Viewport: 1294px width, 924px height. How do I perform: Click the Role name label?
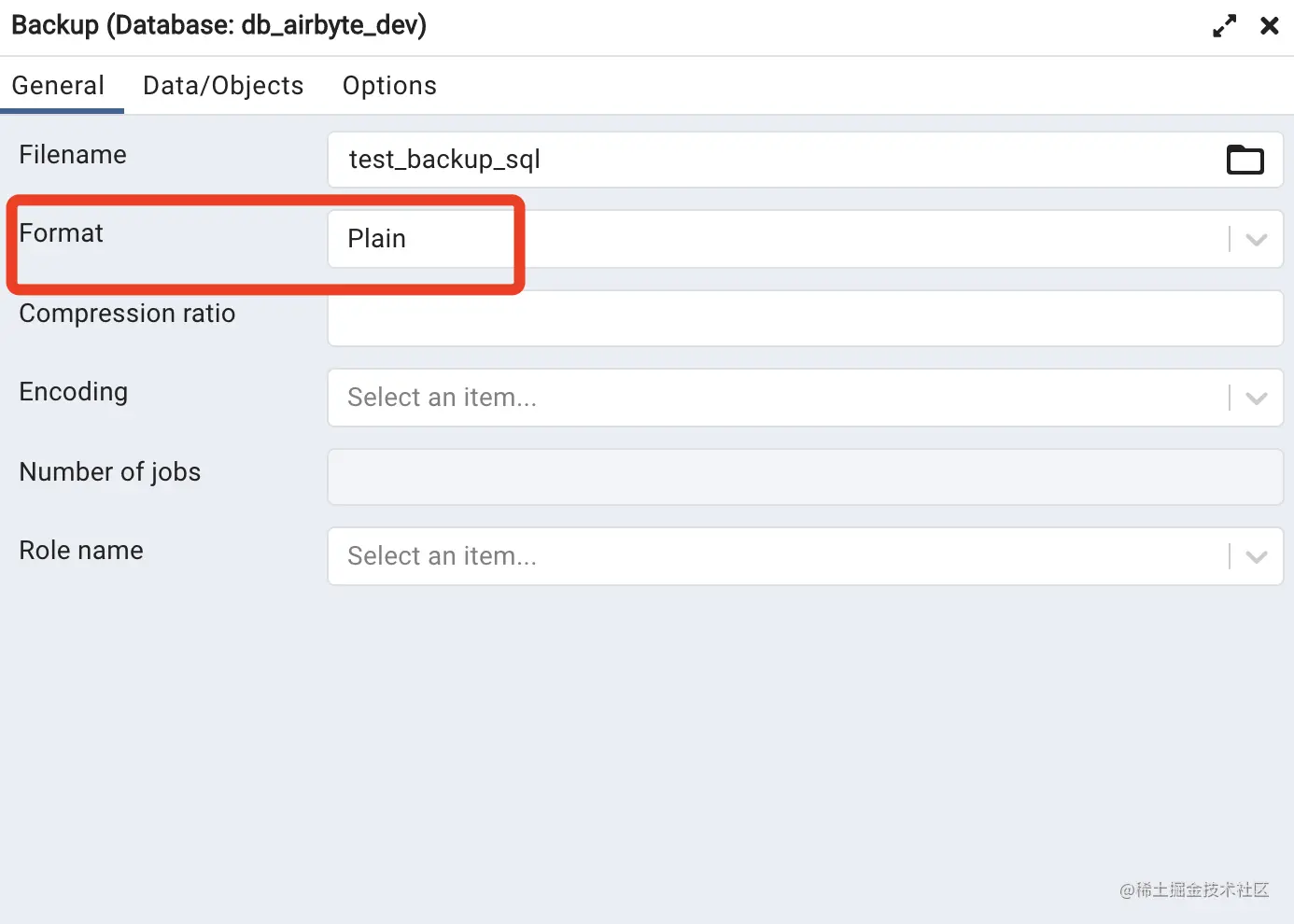point(81,551)
